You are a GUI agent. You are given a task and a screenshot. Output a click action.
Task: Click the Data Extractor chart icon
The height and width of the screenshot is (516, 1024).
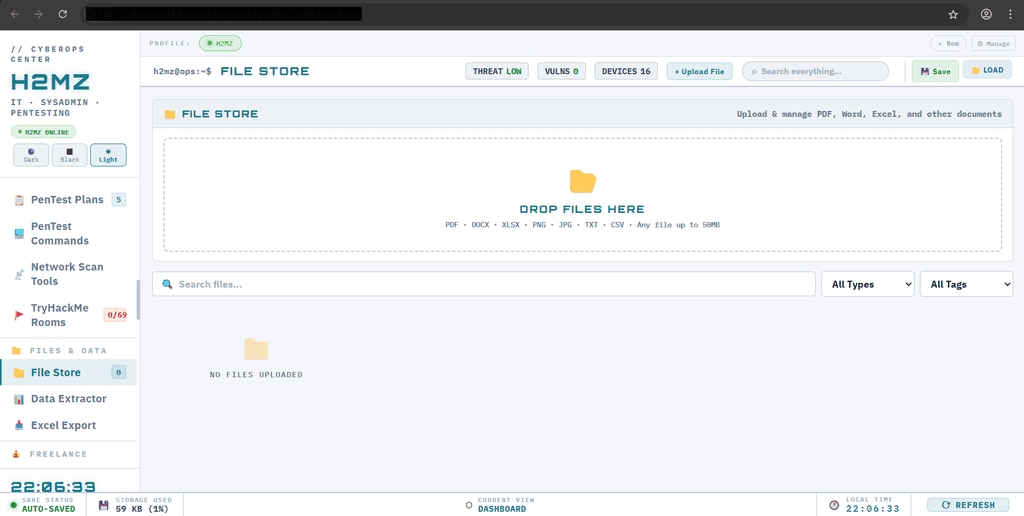[19, 399]
